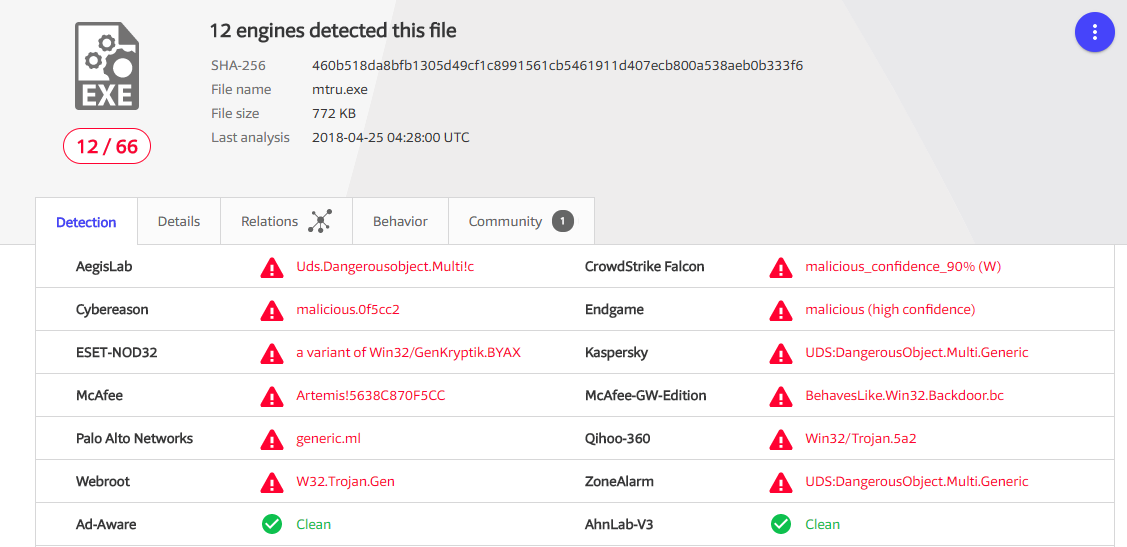Click the Ad-Aware clean checkmark icon
Image resolution: width=1127 pixels, height=547 pixels.
pos(272,525)
